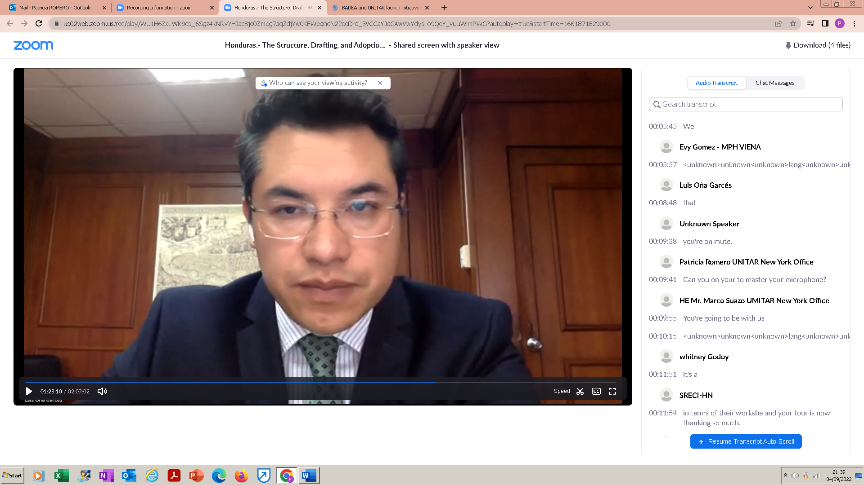The image size is (864, 485).
Task: Toggle closed captions on the video
Action: [596, 391]
